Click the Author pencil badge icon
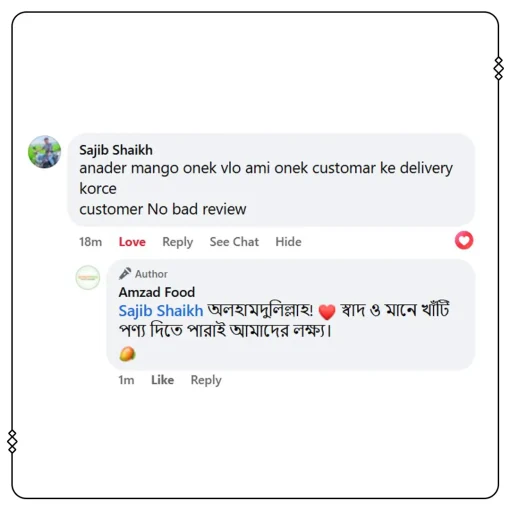This screenshot has width=510, height=510. (125, 274)
